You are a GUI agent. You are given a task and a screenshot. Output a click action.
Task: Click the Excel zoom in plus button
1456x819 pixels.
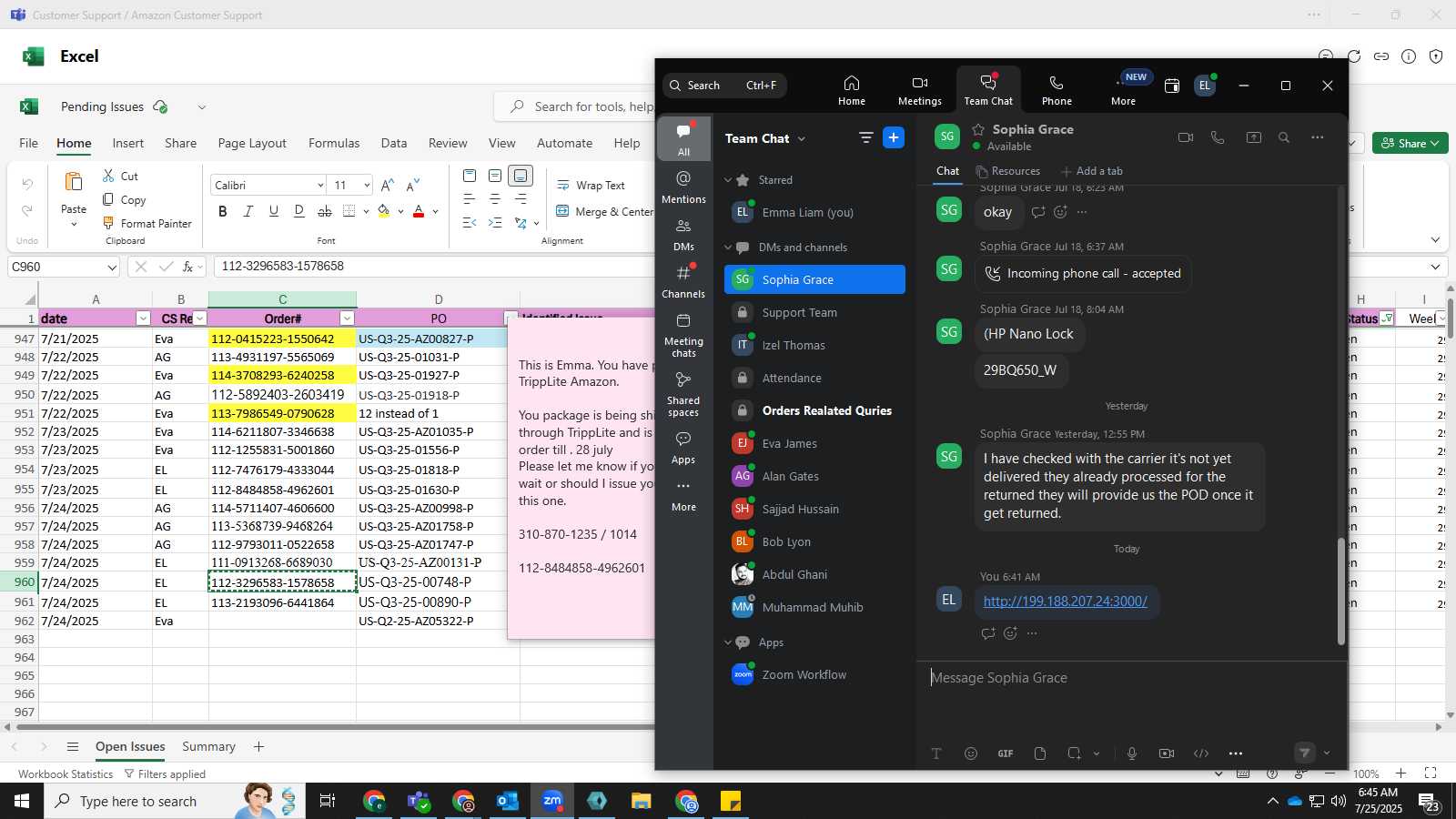click(x=1400, y=773)
